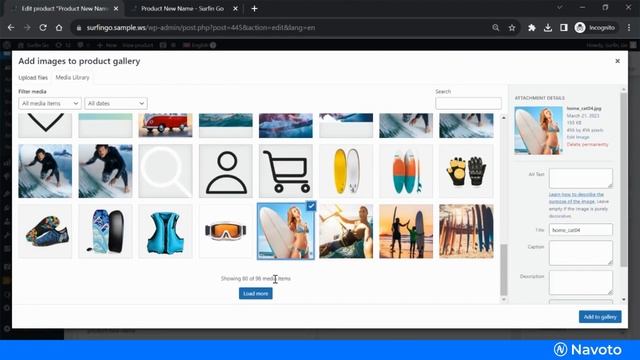Switch to the Product New Name browser tab
The image size is (640, 360).
(182, 9)
